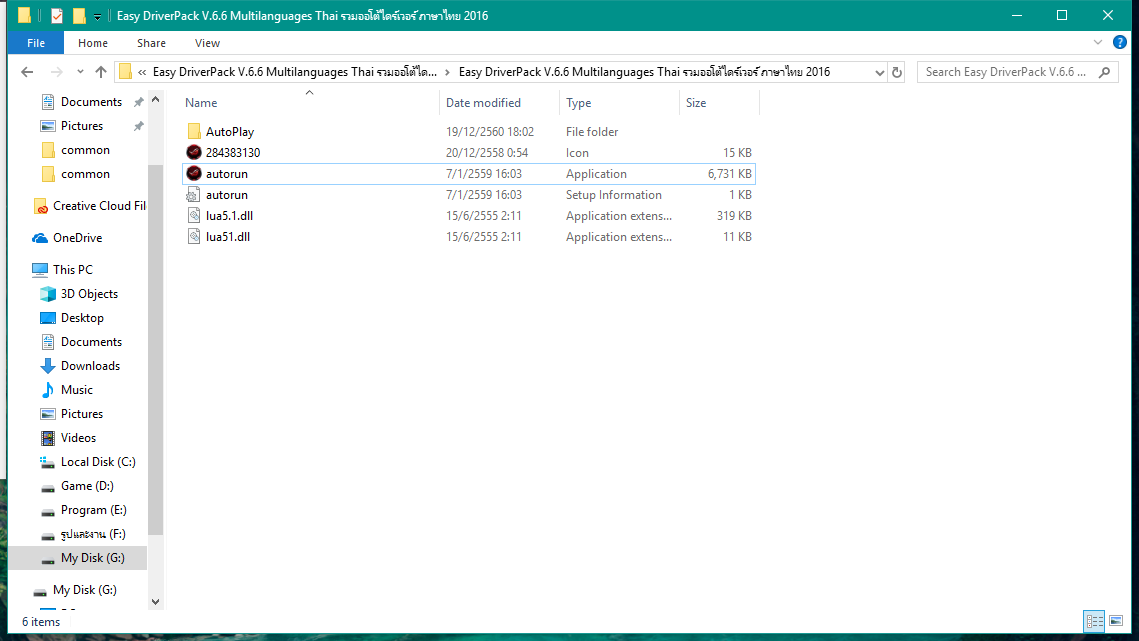Click the parent folder breadcrumb in address bar

point(295,72)
